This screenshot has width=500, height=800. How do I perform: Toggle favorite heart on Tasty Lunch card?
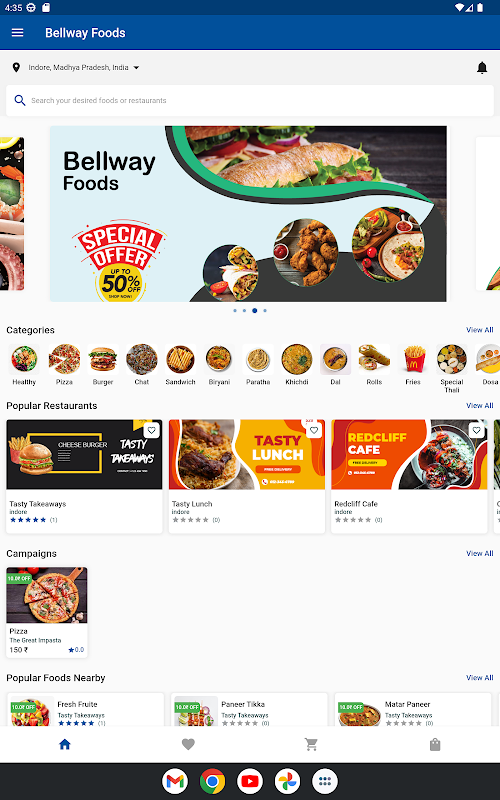coord(314,430)
